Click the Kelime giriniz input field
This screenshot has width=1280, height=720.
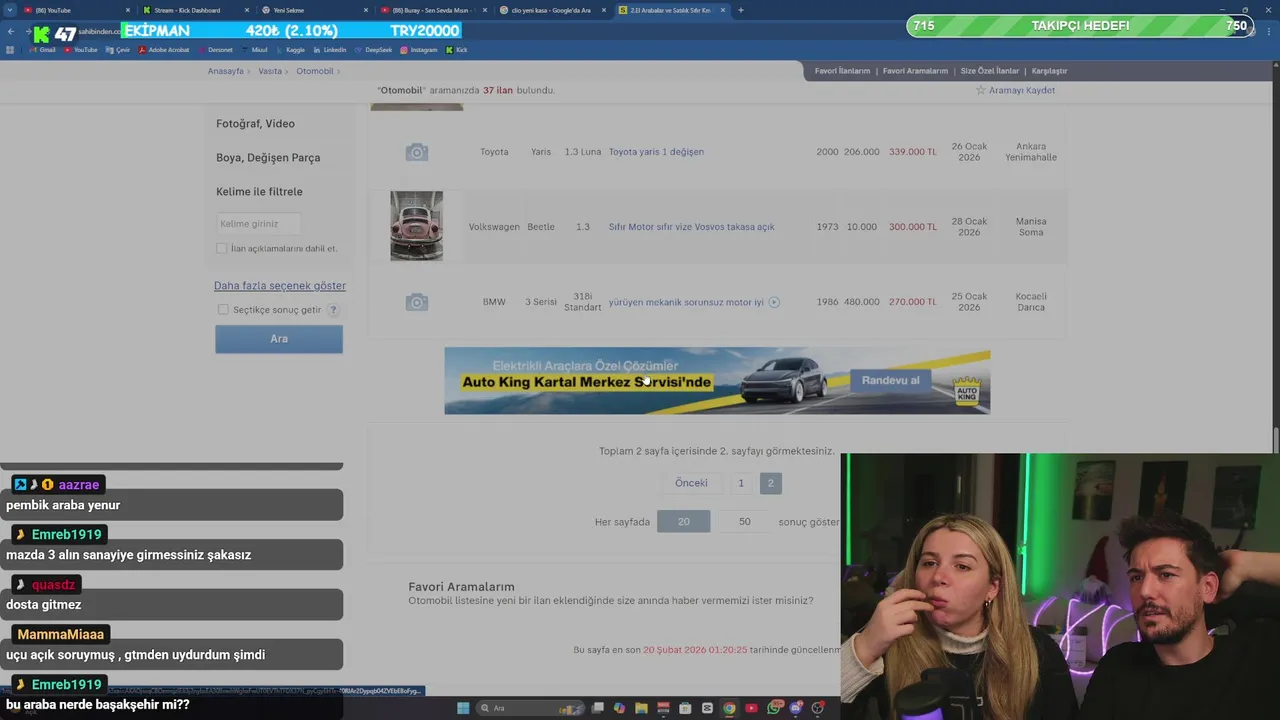pos(258,224)
